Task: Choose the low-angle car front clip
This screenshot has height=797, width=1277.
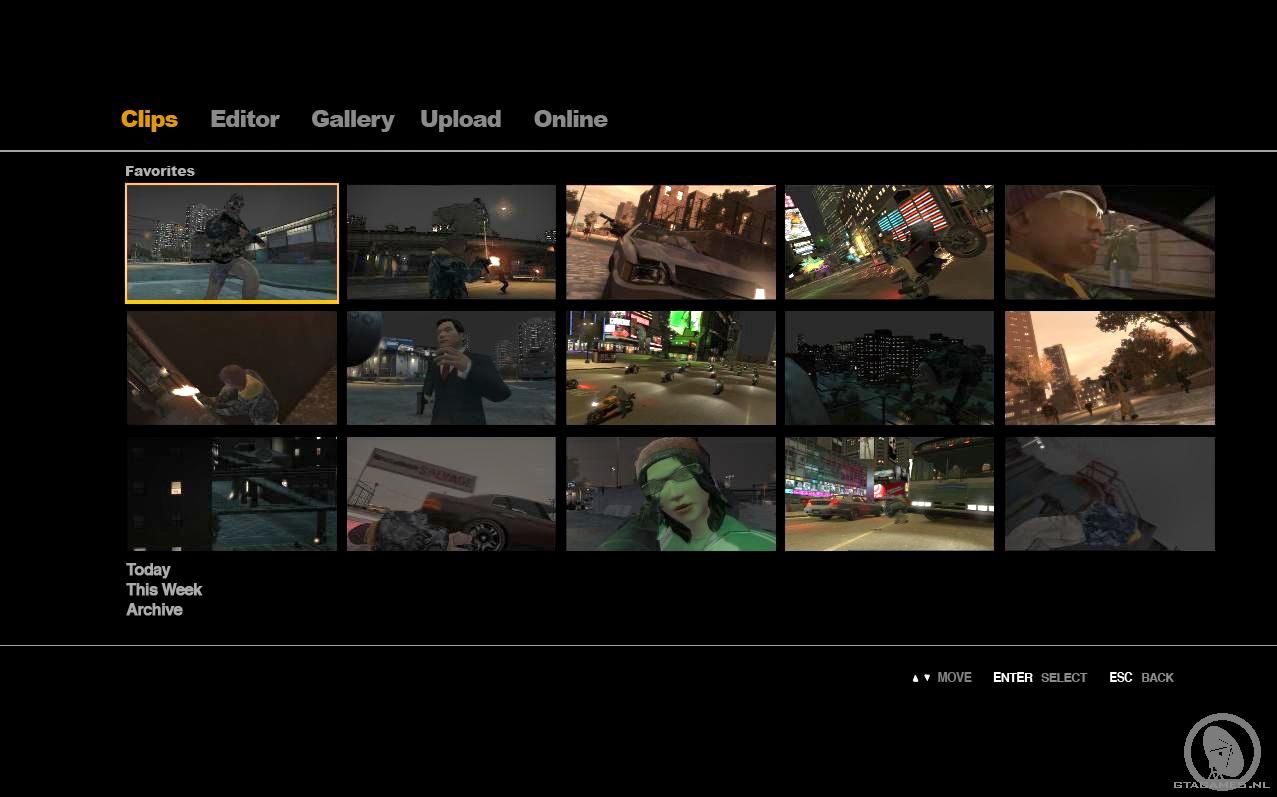Action: pyautogui.click(x=671, y=242)
